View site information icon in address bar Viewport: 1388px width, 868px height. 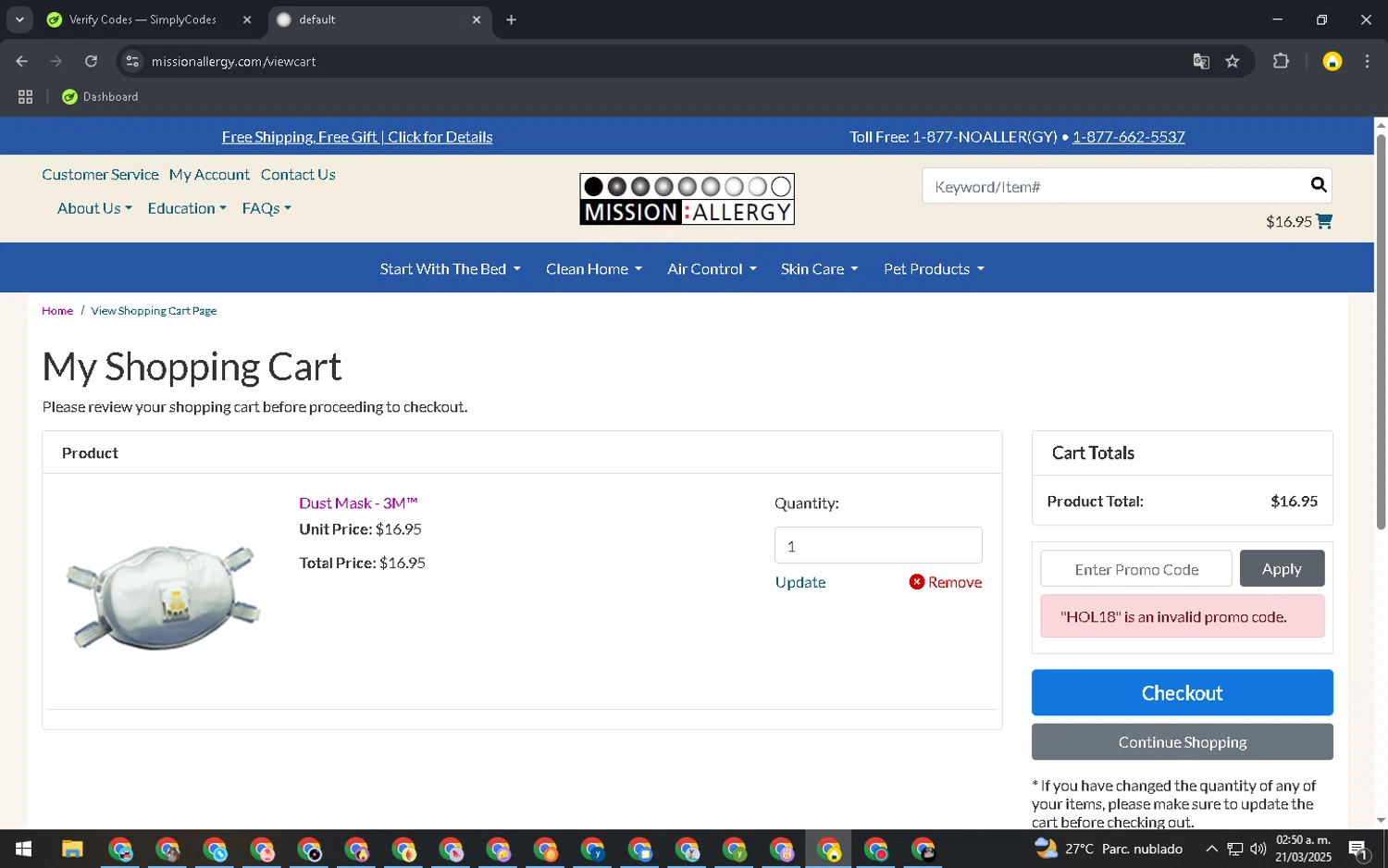[x=132, y=61]
